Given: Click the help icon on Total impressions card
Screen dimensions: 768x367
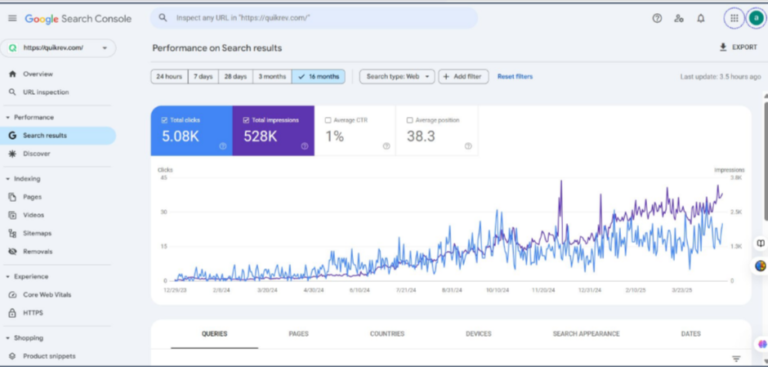Looking at the screenshot, I should 305,146.
